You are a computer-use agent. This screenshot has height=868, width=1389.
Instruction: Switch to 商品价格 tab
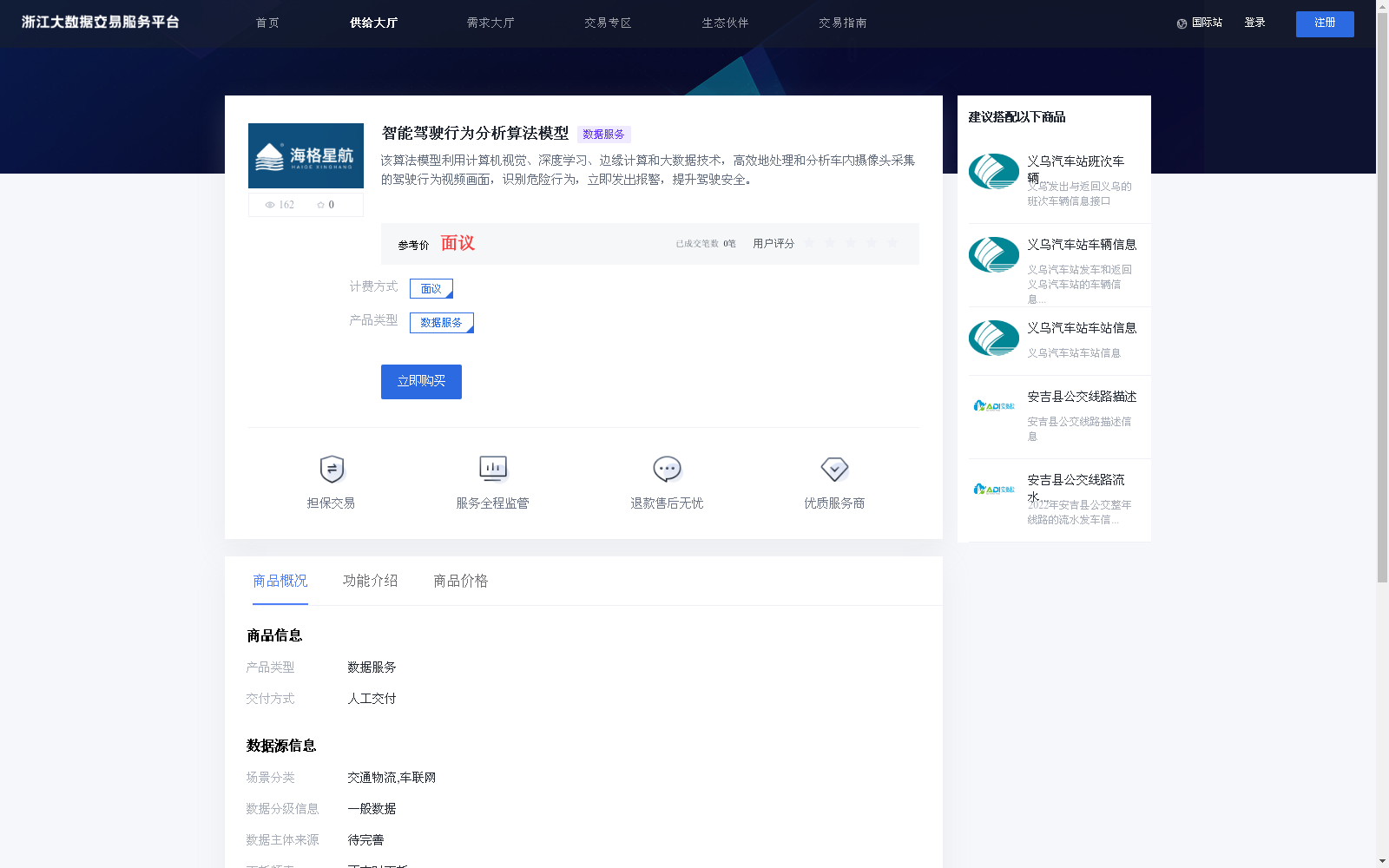[461, 581]
